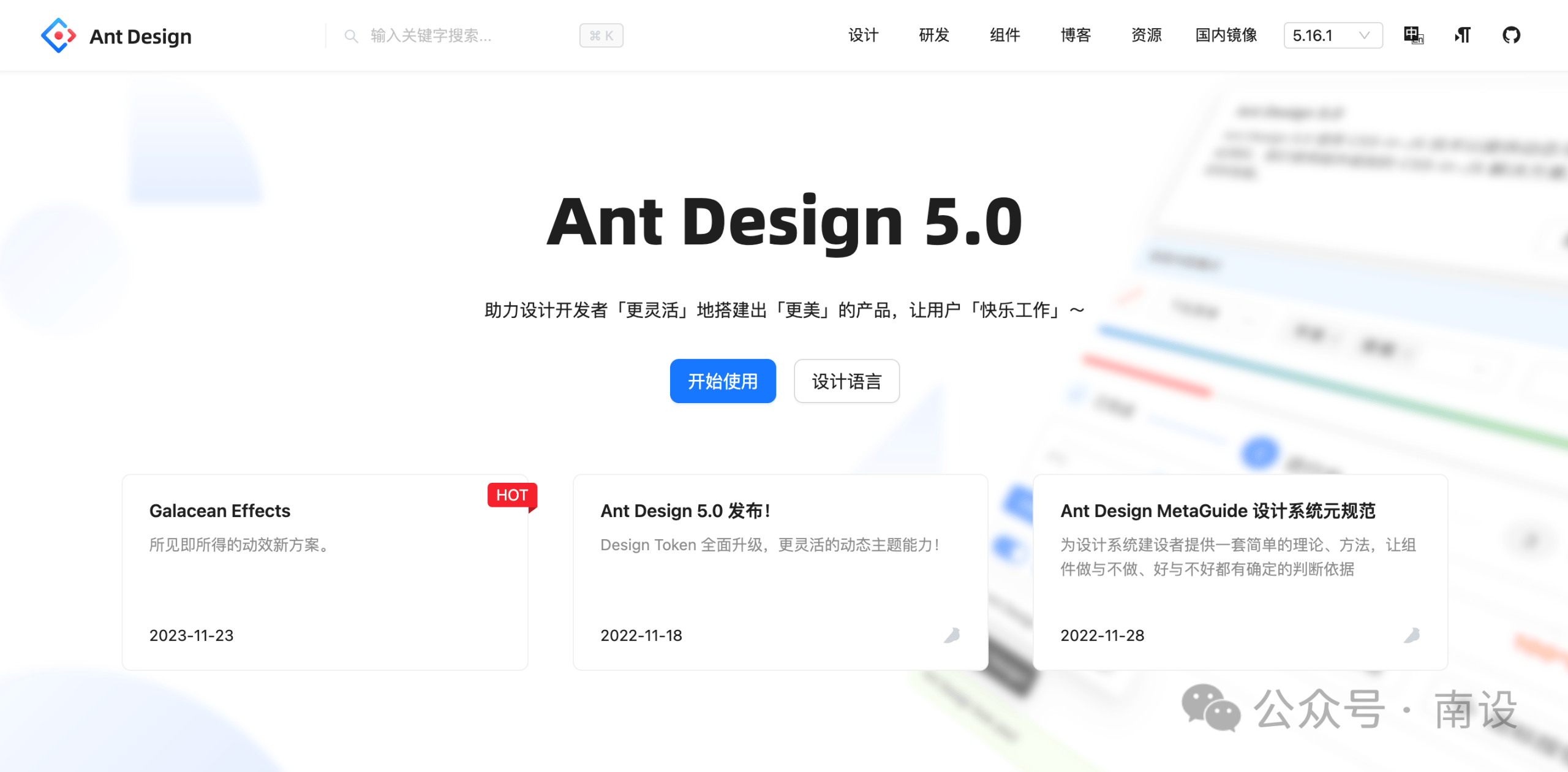Click the search magnifier icon
The image size is (1568, 772).
[x=351, y=36]
